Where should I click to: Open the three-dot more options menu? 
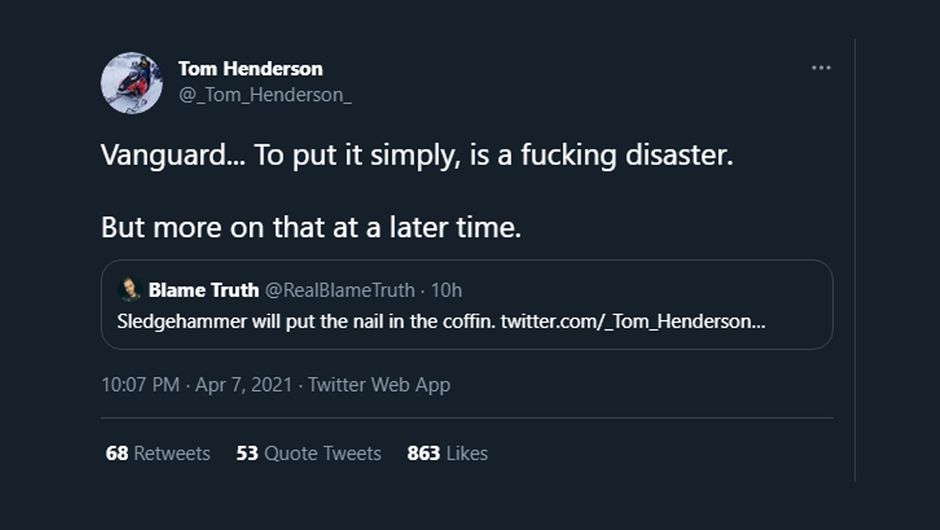[x=821, y=68]
